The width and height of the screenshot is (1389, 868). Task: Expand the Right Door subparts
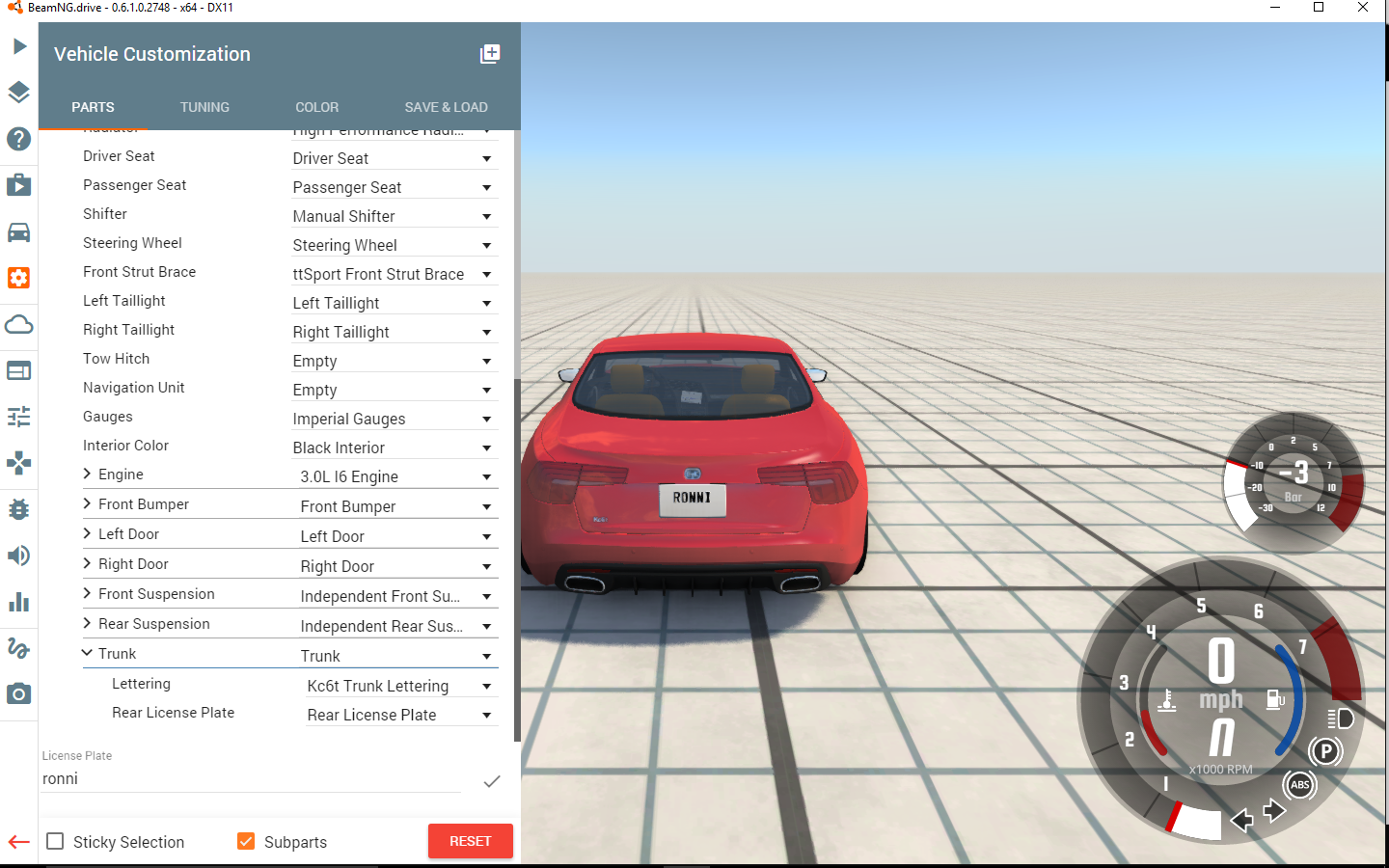[x=87, y=563]
